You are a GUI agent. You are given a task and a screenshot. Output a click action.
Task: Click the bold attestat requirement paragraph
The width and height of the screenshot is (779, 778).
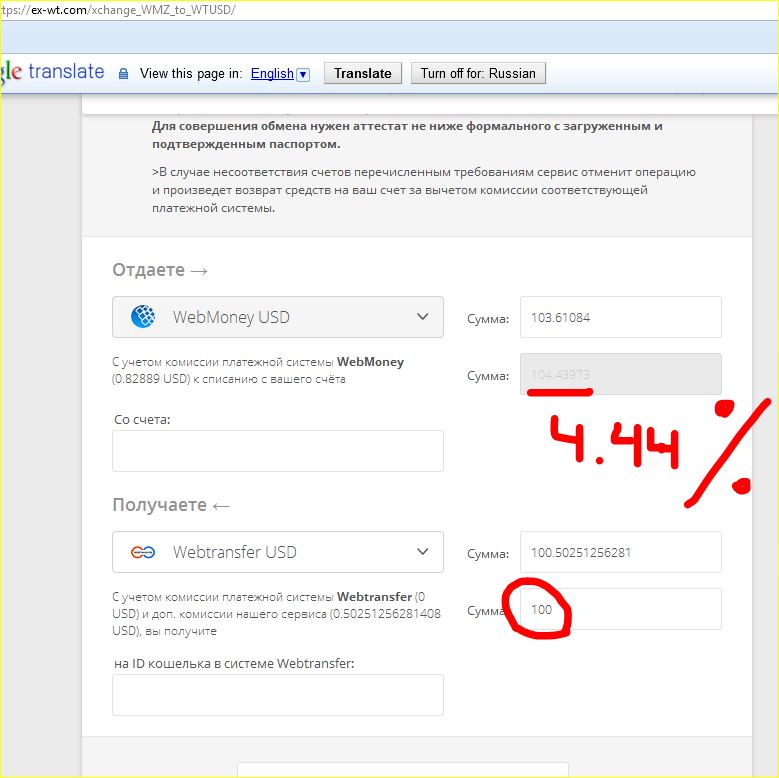[407, 135]
